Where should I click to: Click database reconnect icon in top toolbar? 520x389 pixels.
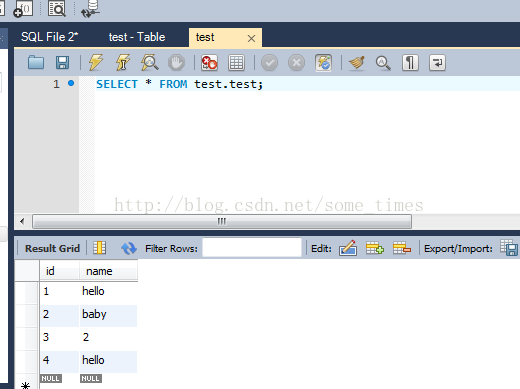click(x=90, y=9)
